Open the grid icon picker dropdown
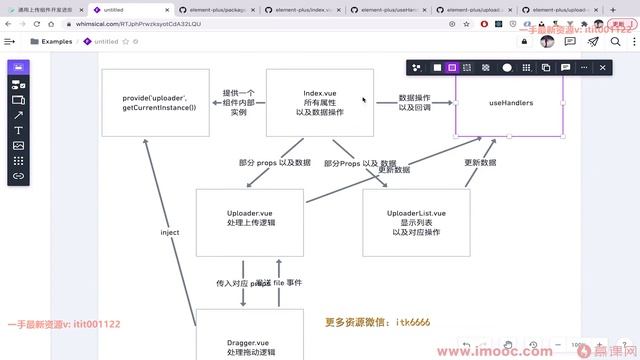Image resolution: width=640 pixels, height=360 pixels. point(527,68)
